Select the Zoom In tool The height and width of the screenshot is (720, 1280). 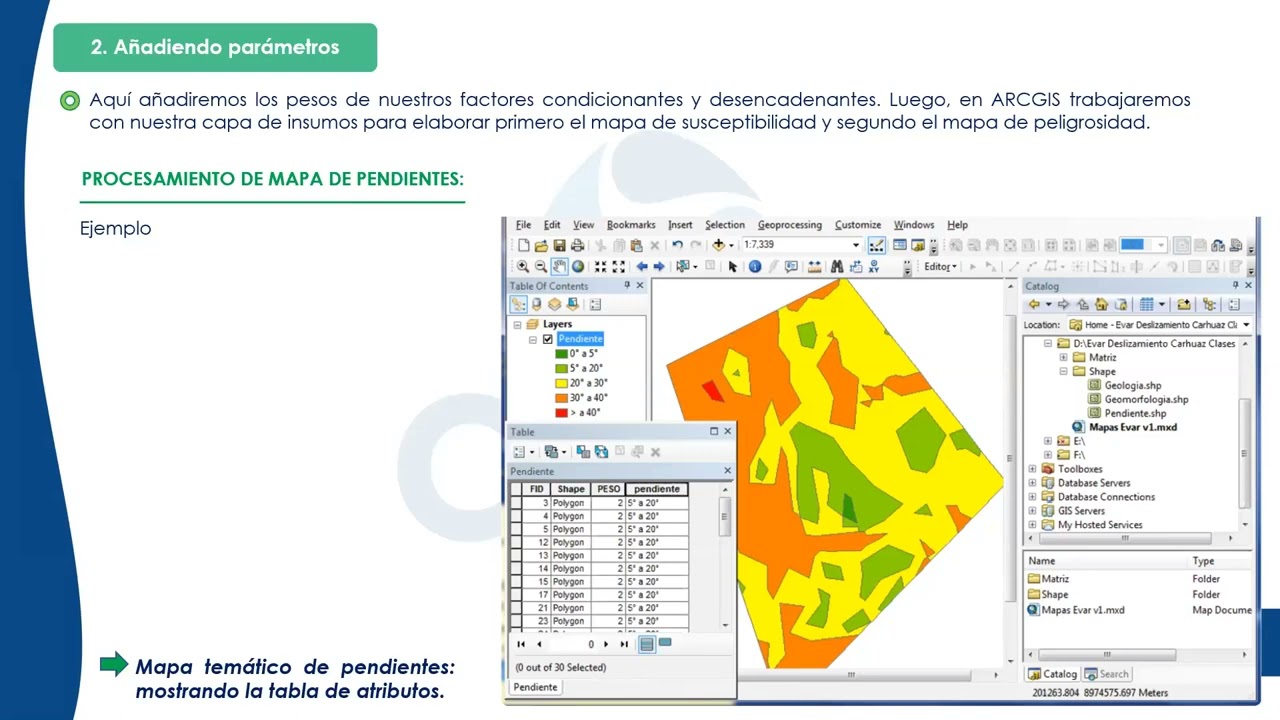click(x=523, y=267)
